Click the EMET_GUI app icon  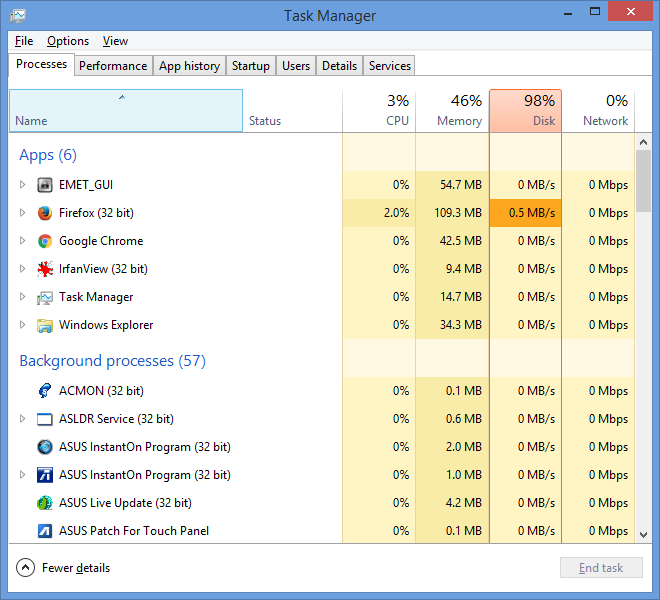[x=45, y=185]
